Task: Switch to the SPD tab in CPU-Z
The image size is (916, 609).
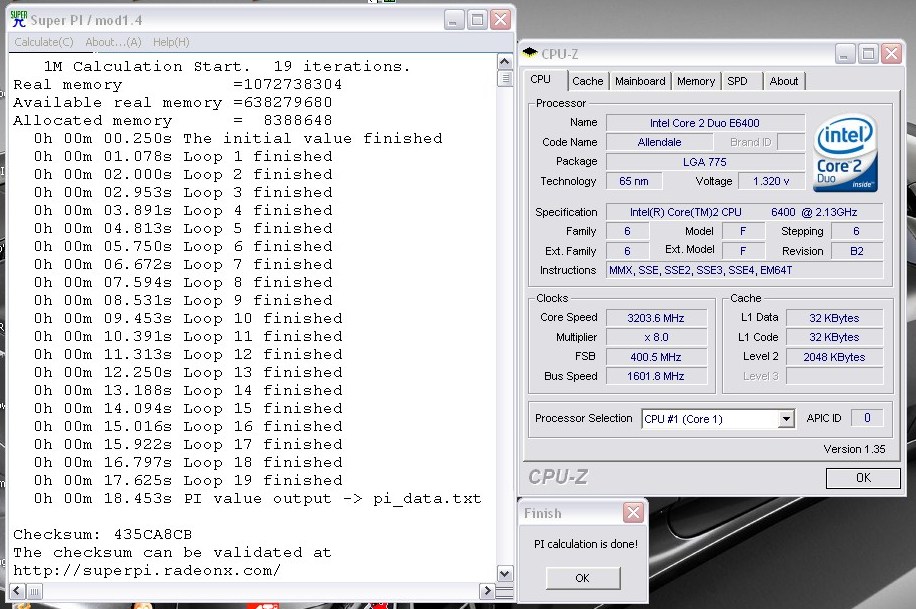Action: (737, 81)
